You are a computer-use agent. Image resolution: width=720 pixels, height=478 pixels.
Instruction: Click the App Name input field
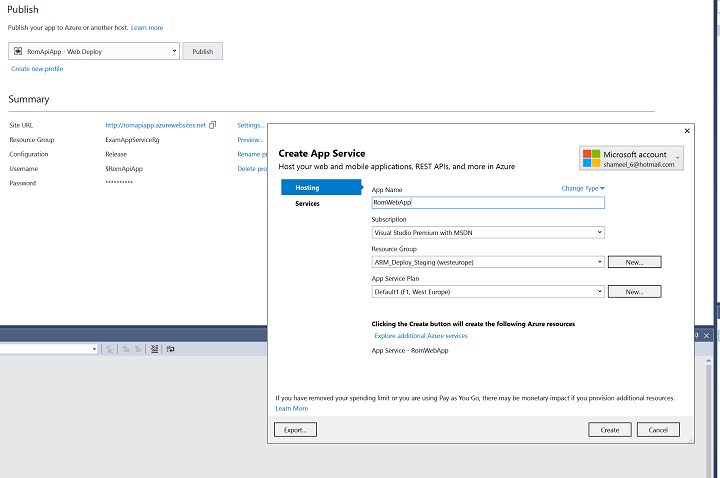pyautogui.click(x=488, y=202)
